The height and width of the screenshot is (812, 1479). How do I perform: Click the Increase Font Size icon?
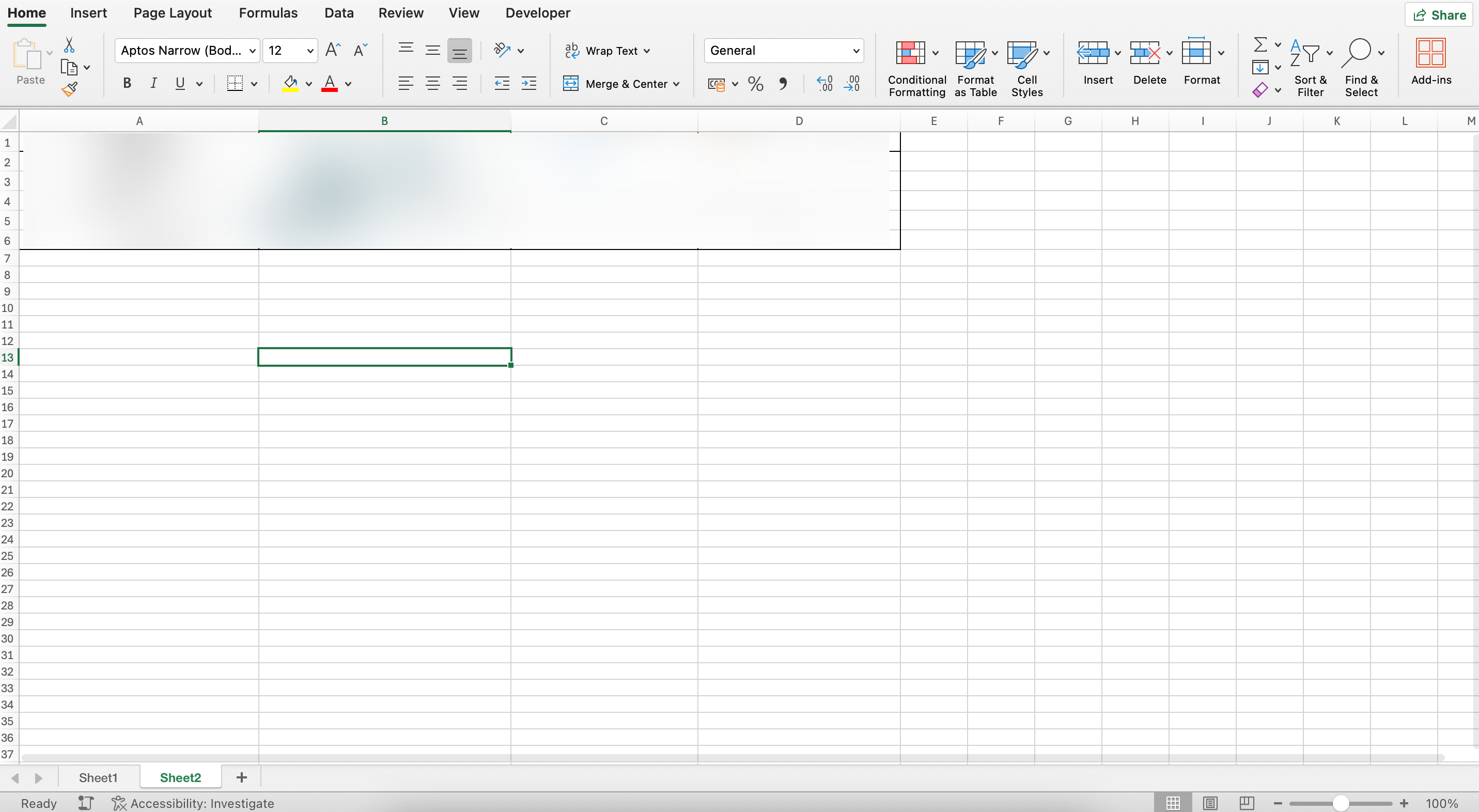coord(333,50)
